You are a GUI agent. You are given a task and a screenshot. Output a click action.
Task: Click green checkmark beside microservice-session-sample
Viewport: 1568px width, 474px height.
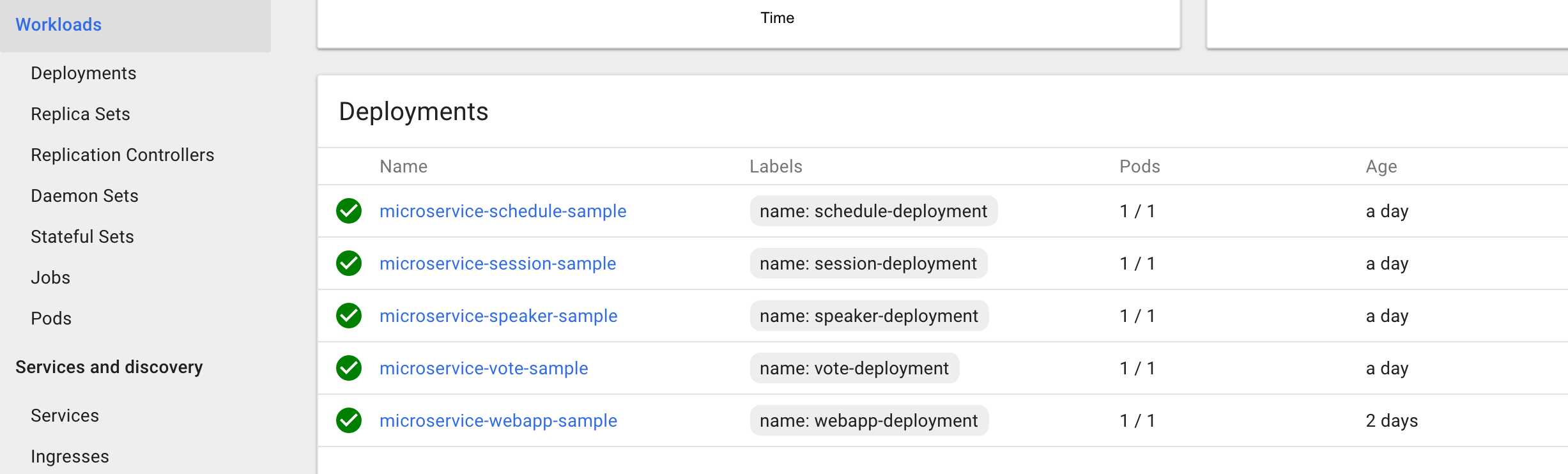[349, 263]
